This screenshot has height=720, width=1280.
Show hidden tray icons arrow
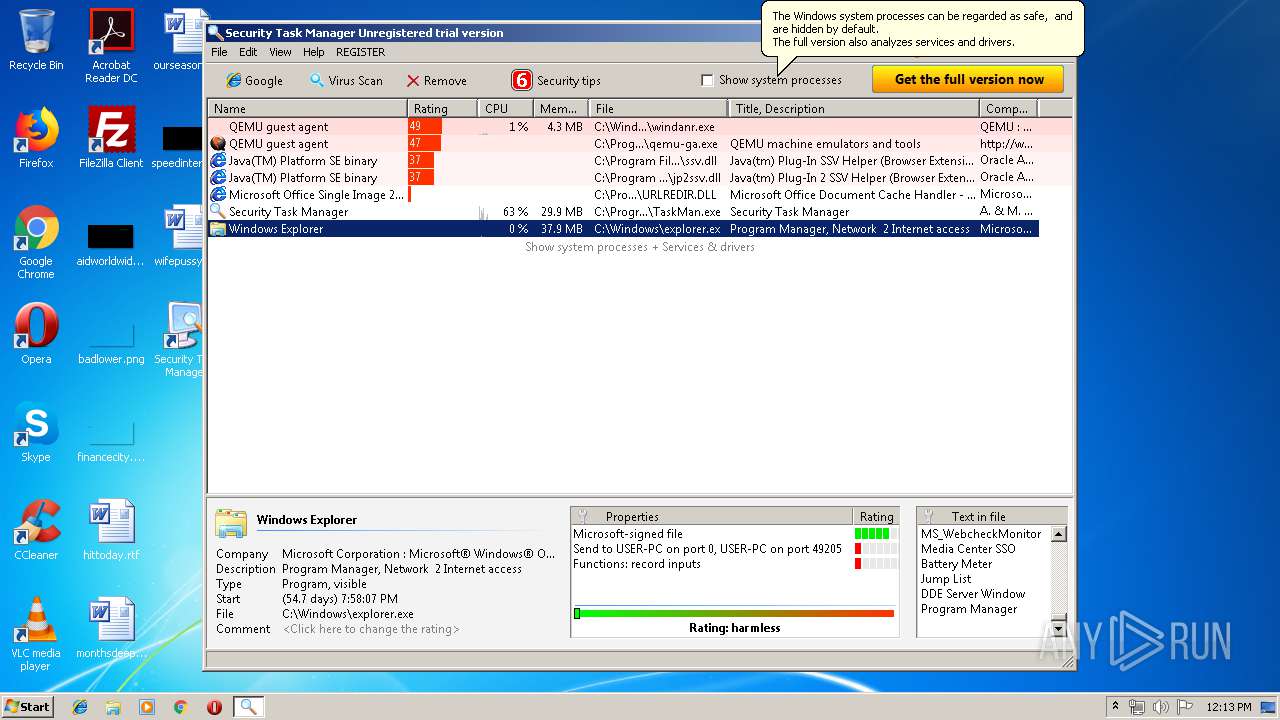(1115, 707)
